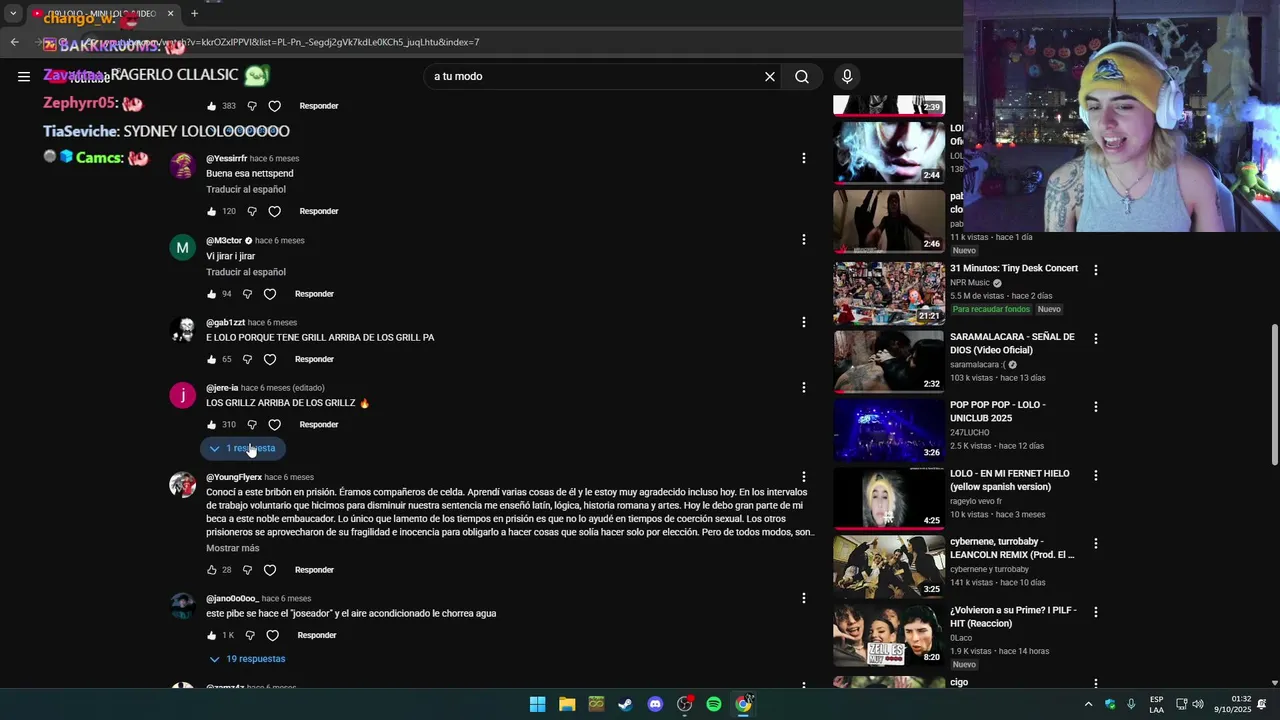Heart the comment by @gab1zzt
Image resolution: width=1280 pixels, height=720 pixels.
pos(270,359)
